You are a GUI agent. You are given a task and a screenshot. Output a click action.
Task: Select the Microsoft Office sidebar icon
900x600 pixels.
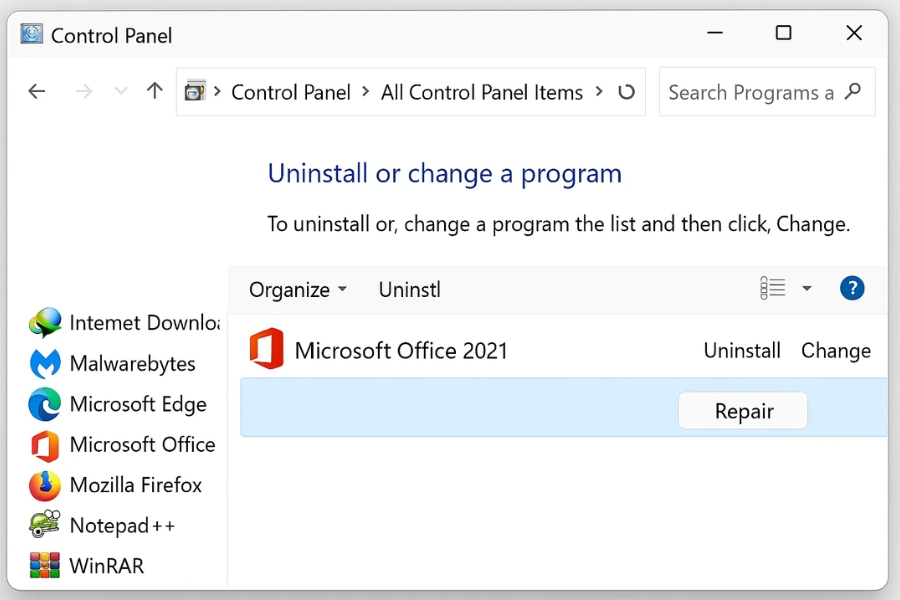click(45, 445)
